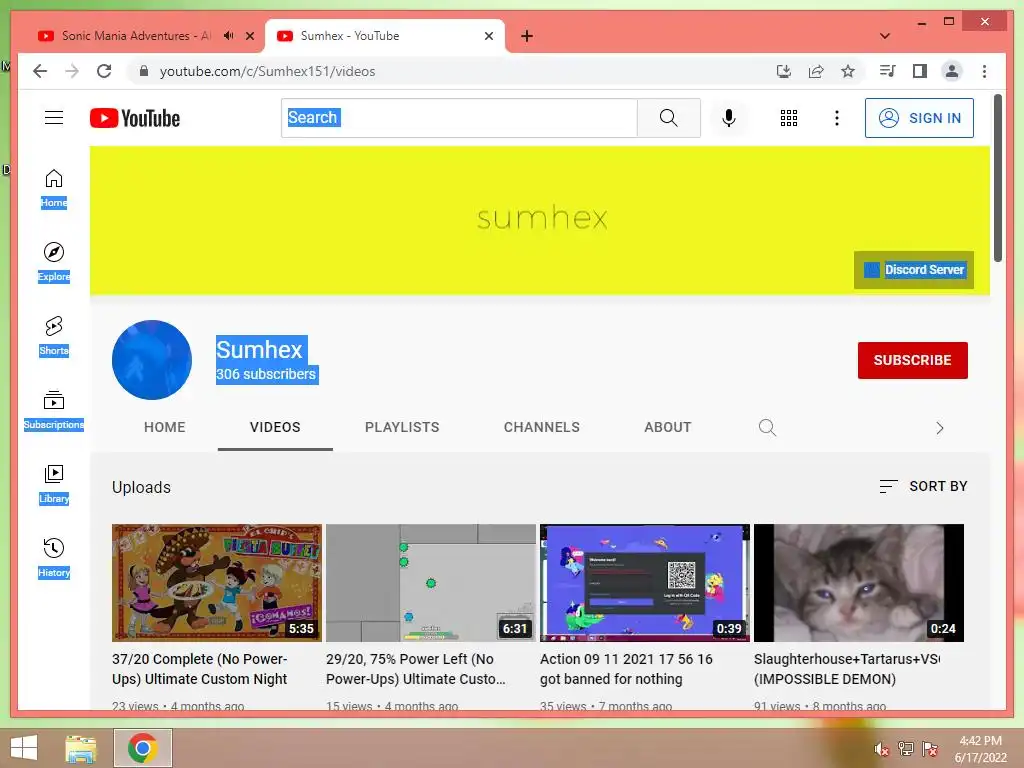Open the channel HOME tab
Image resolution: width=1024 pixels, height=768 pixels.
[x=165, y=428]
